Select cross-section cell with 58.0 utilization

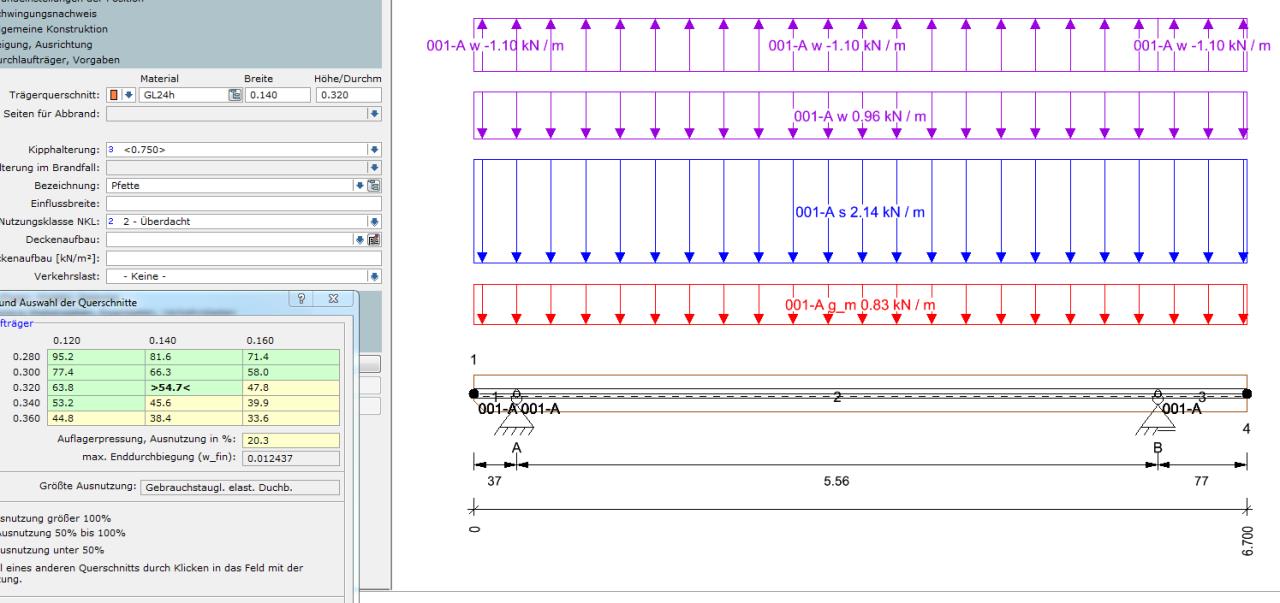coord(291,370)
